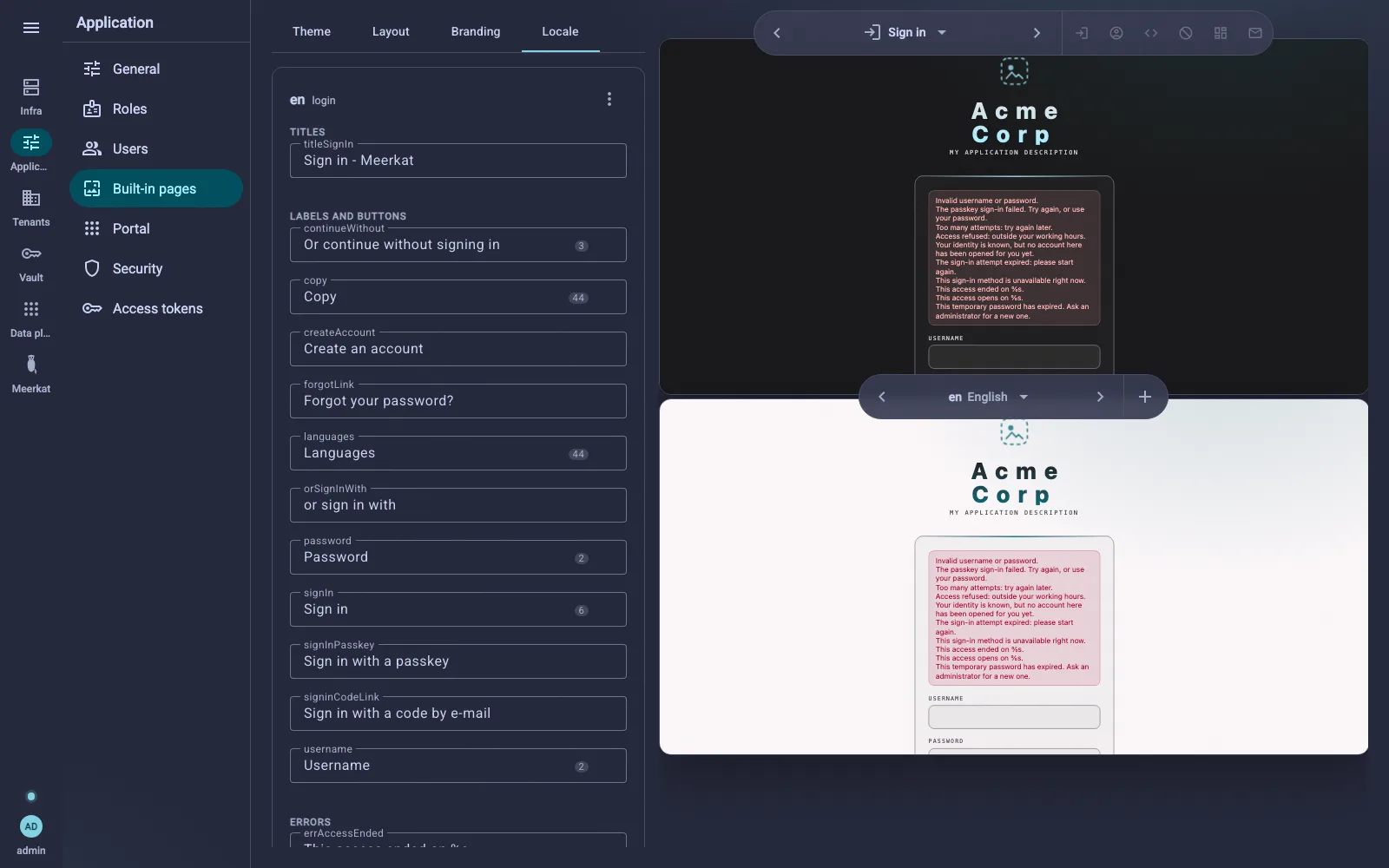Open the Vault section

(31, 263)
